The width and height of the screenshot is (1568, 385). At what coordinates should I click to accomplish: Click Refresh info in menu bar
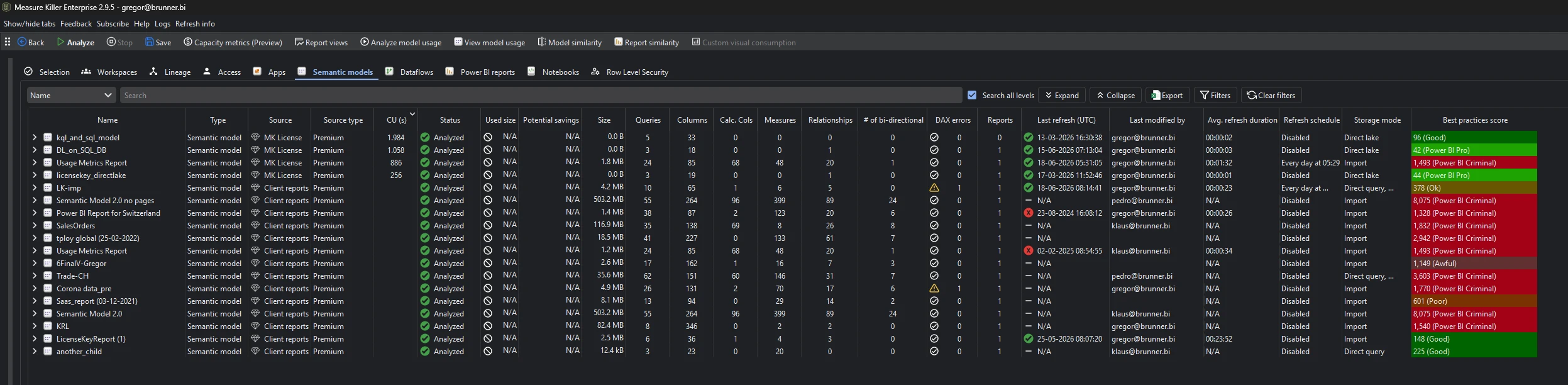pos(195,24)
